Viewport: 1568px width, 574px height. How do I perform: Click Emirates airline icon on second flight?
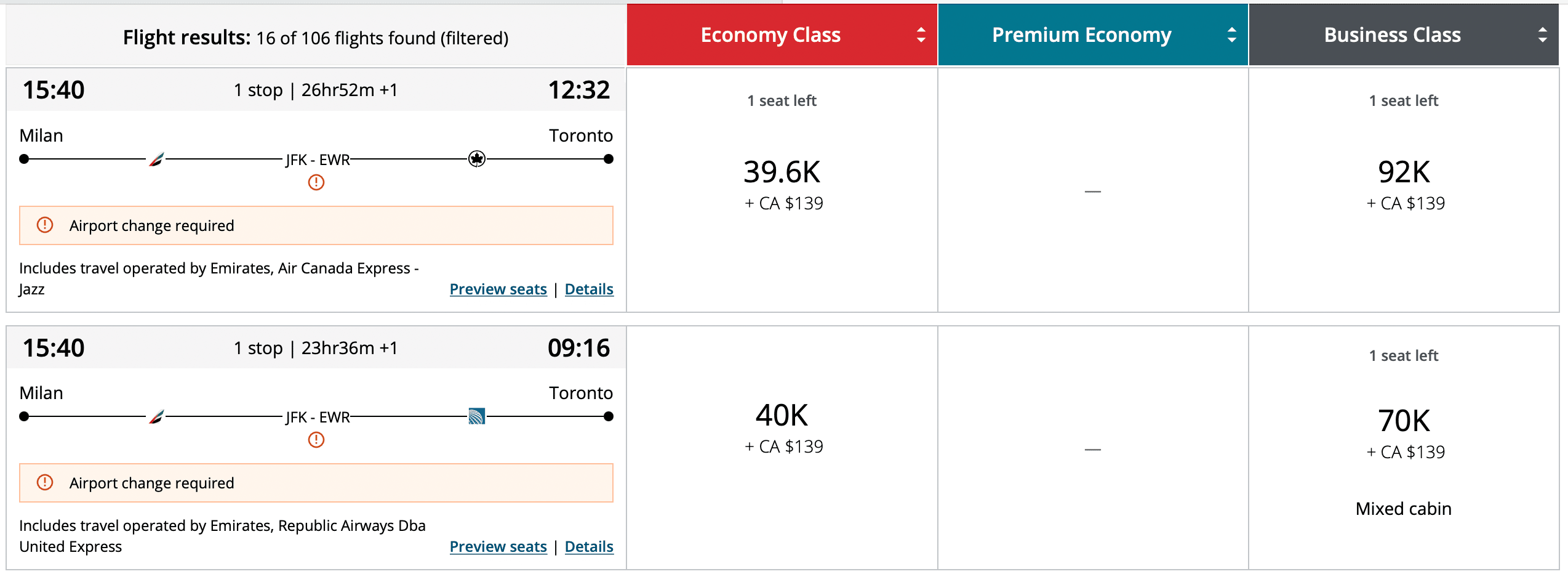tap(156, 417)
